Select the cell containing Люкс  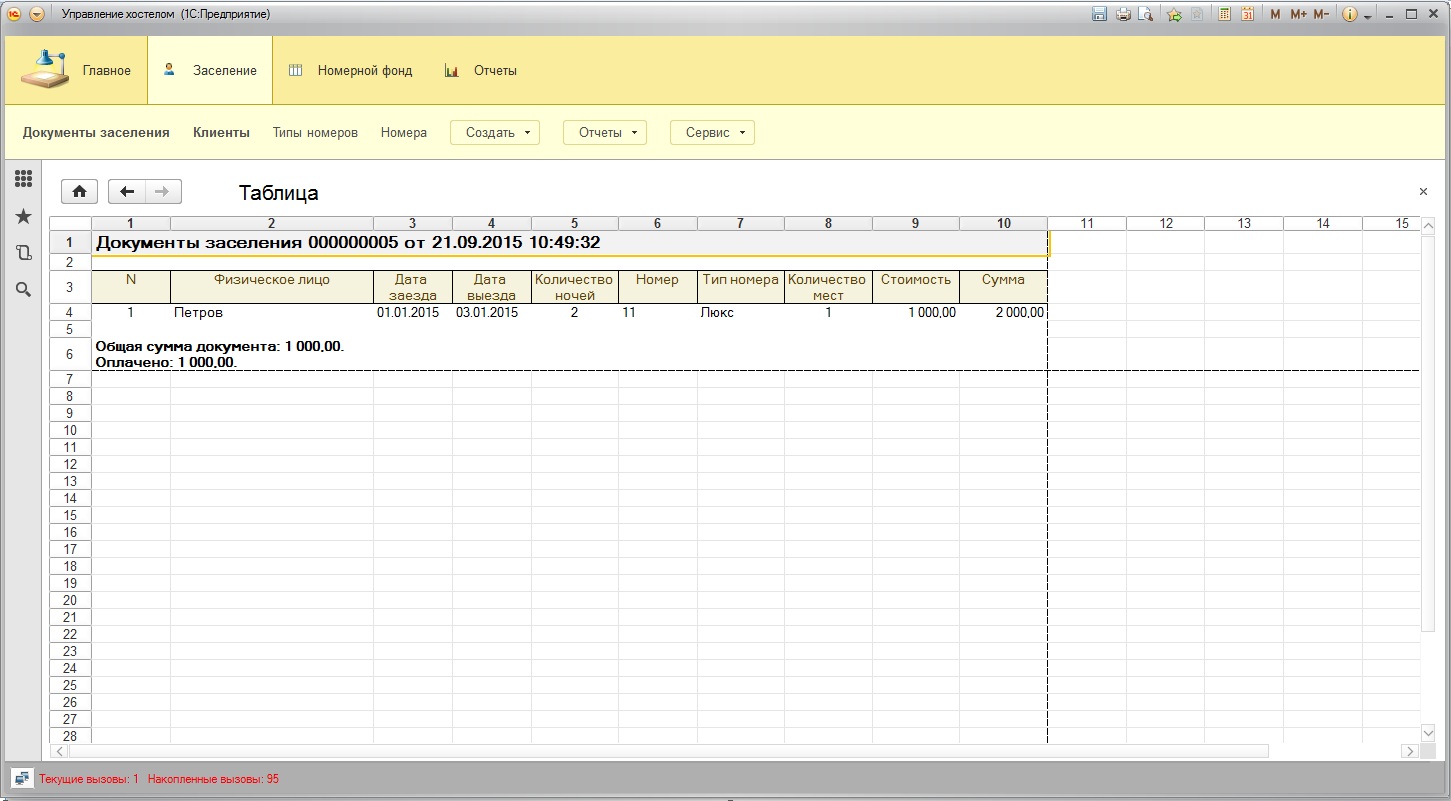click(x=740, y=313)
